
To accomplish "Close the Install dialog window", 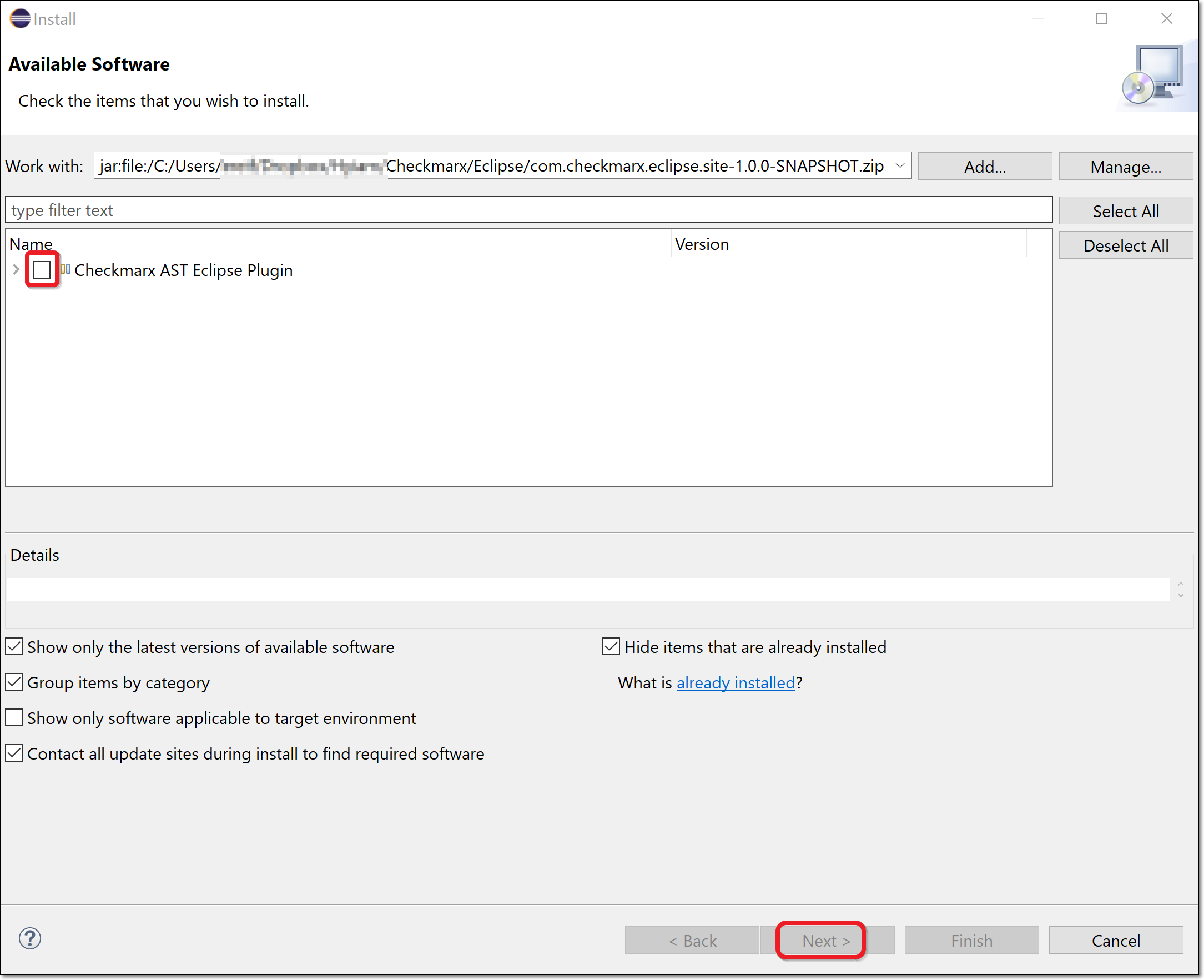I will 1167,19.
